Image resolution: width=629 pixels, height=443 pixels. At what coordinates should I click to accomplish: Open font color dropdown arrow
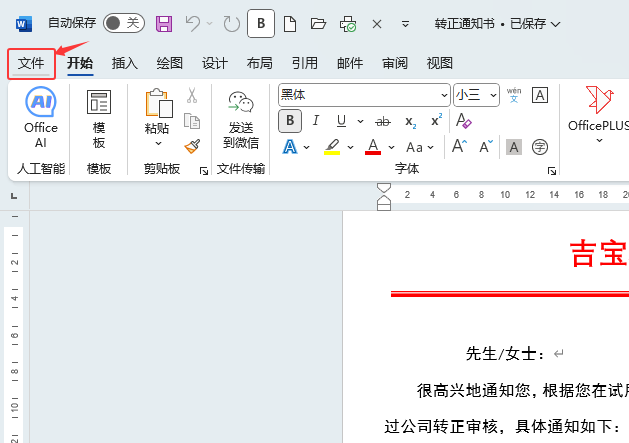point(391,147)
